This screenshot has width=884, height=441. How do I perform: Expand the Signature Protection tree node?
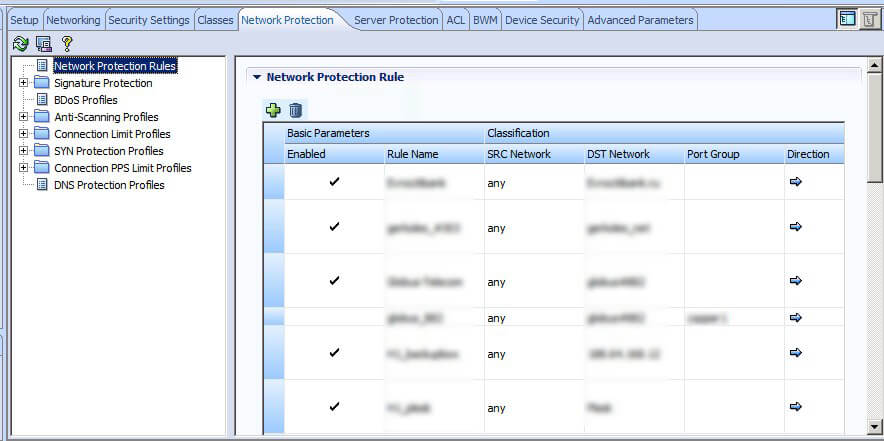click(24, 83)
